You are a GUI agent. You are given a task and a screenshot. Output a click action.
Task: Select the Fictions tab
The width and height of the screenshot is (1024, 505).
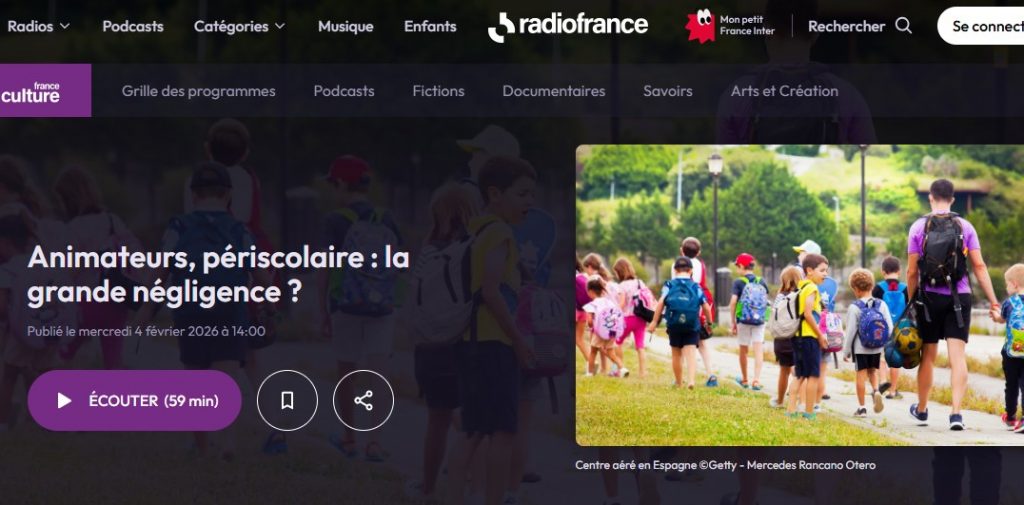point(438,91)
